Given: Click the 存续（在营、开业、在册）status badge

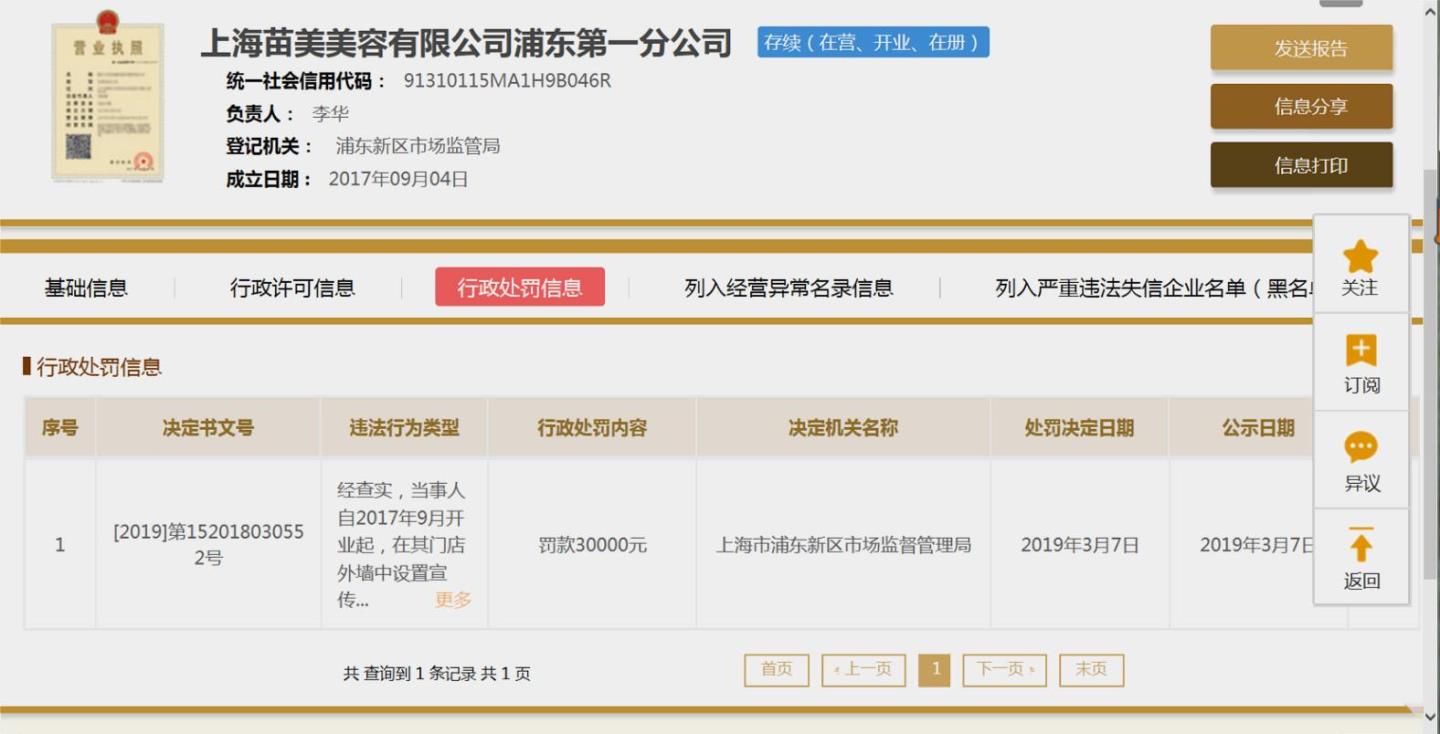Looking at the screenshot, I should click(873, 42).
